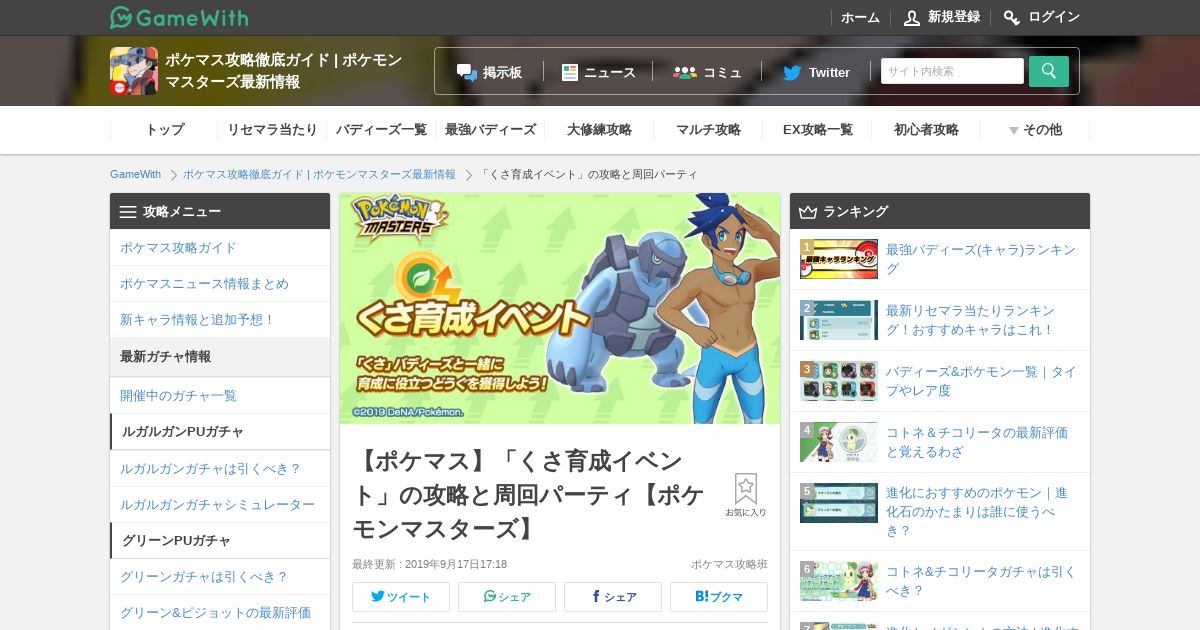Image resolution: width=1200 pixels, height=630 pixels.
Task: Open rank 3 バディーズ一覧 thumbnail
Action: click(839, 381)
